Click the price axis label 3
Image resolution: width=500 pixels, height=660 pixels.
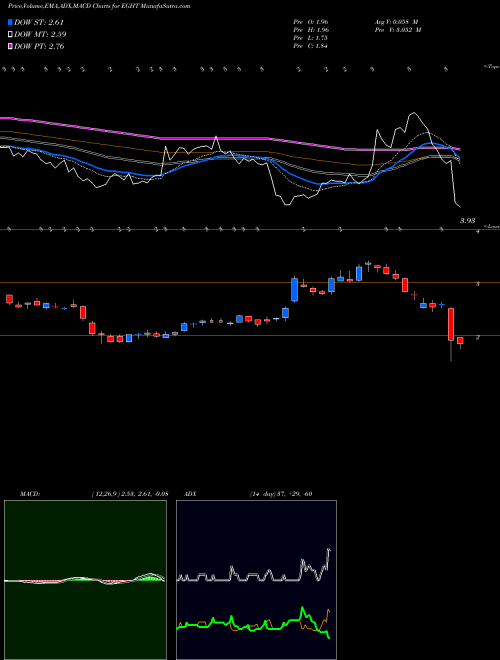(478, 284)
